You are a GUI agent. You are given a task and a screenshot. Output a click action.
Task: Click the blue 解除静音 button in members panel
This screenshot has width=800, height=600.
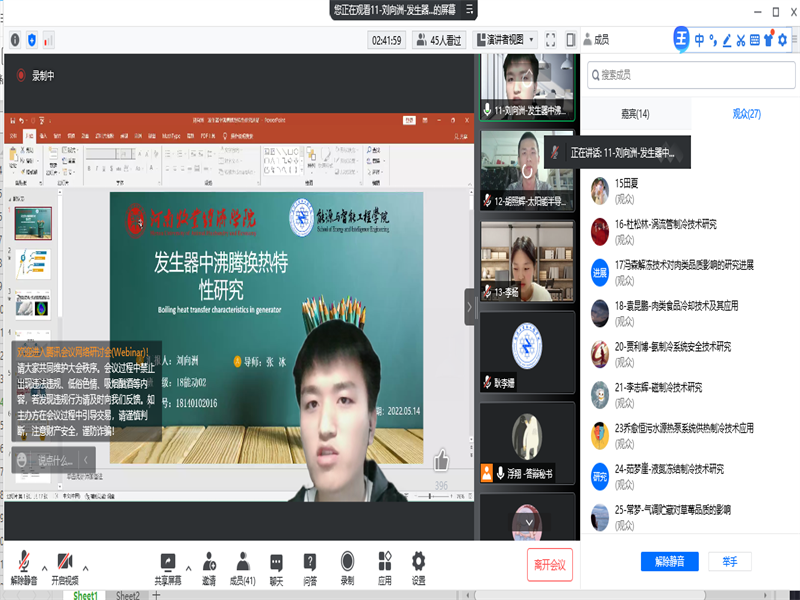click(x=669, y=561)
